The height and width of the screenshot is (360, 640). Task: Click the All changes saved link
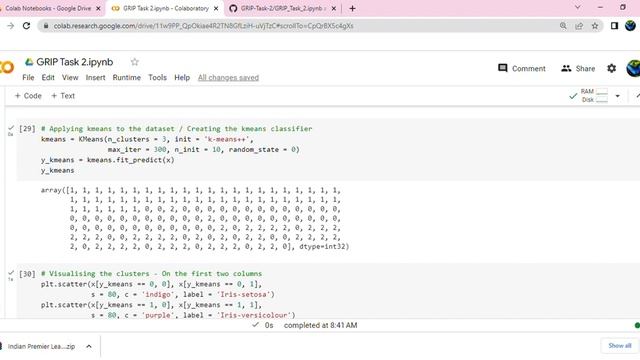[x=228, y=78]
